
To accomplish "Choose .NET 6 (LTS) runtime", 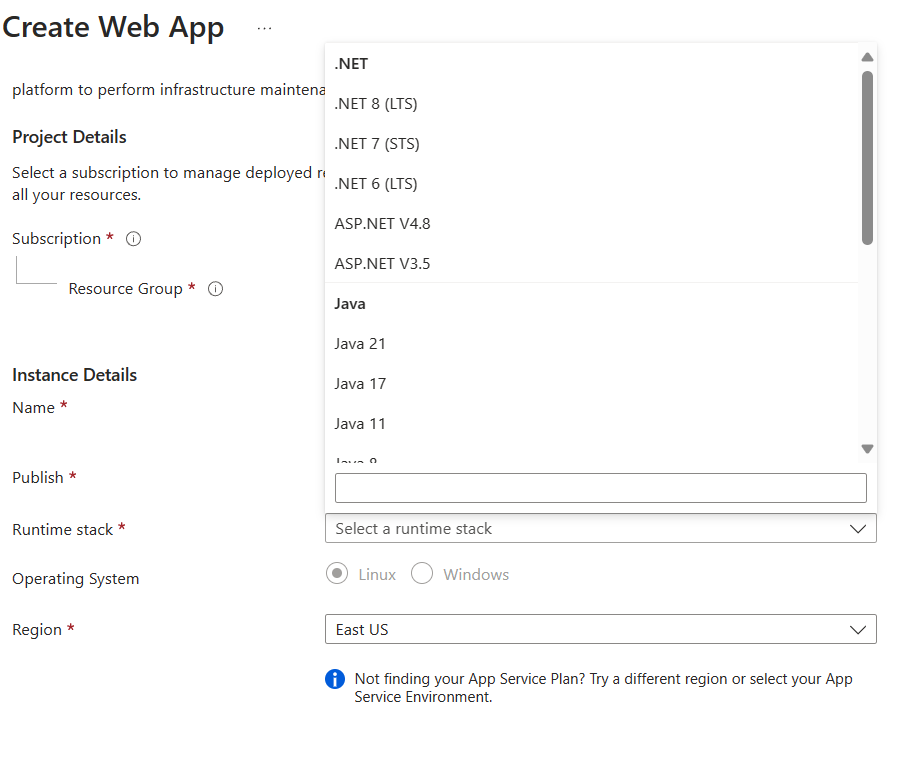I will point(376,184).
